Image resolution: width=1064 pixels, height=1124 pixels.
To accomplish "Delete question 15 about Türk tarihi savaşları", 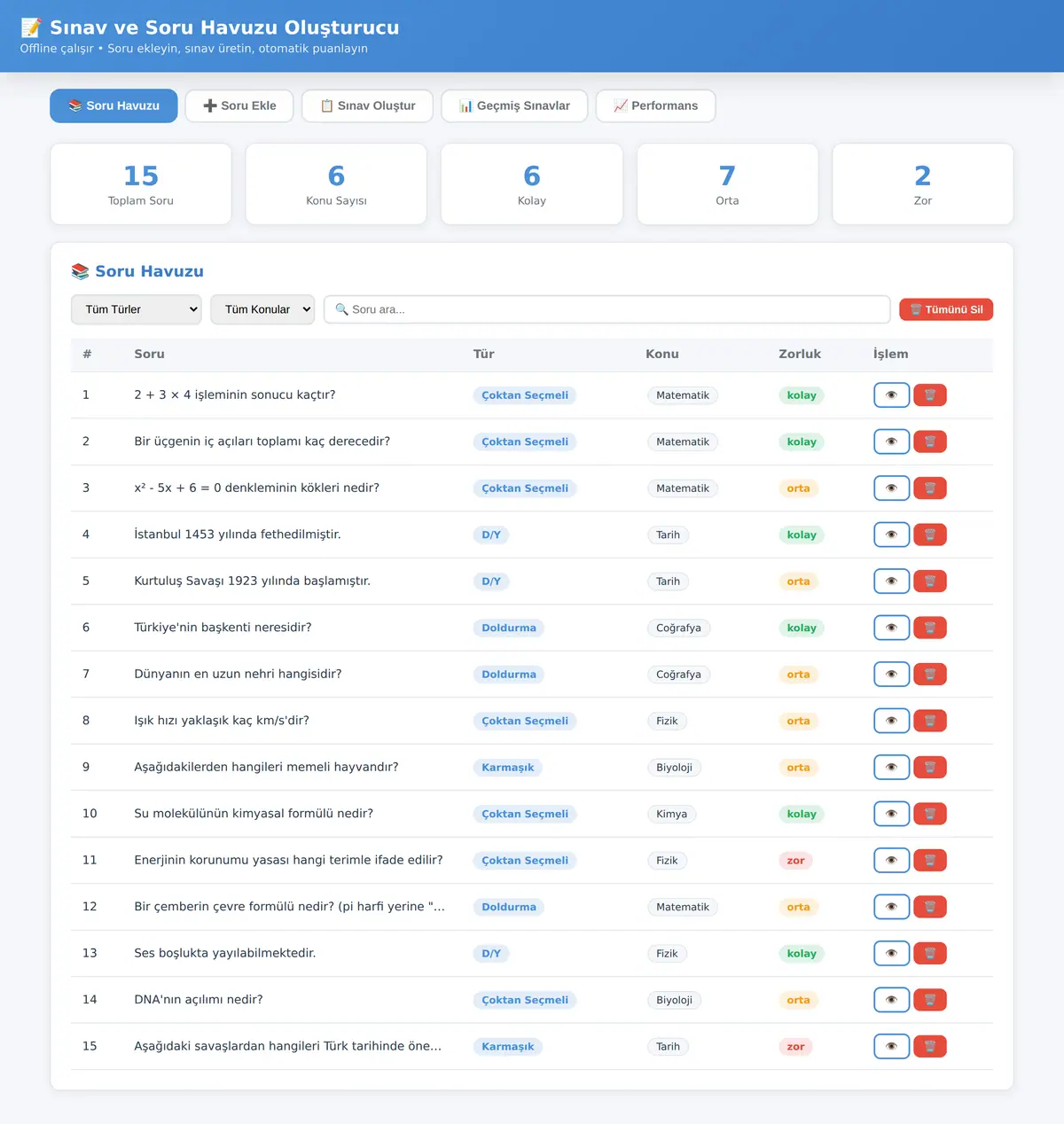I will [930, 1047].
